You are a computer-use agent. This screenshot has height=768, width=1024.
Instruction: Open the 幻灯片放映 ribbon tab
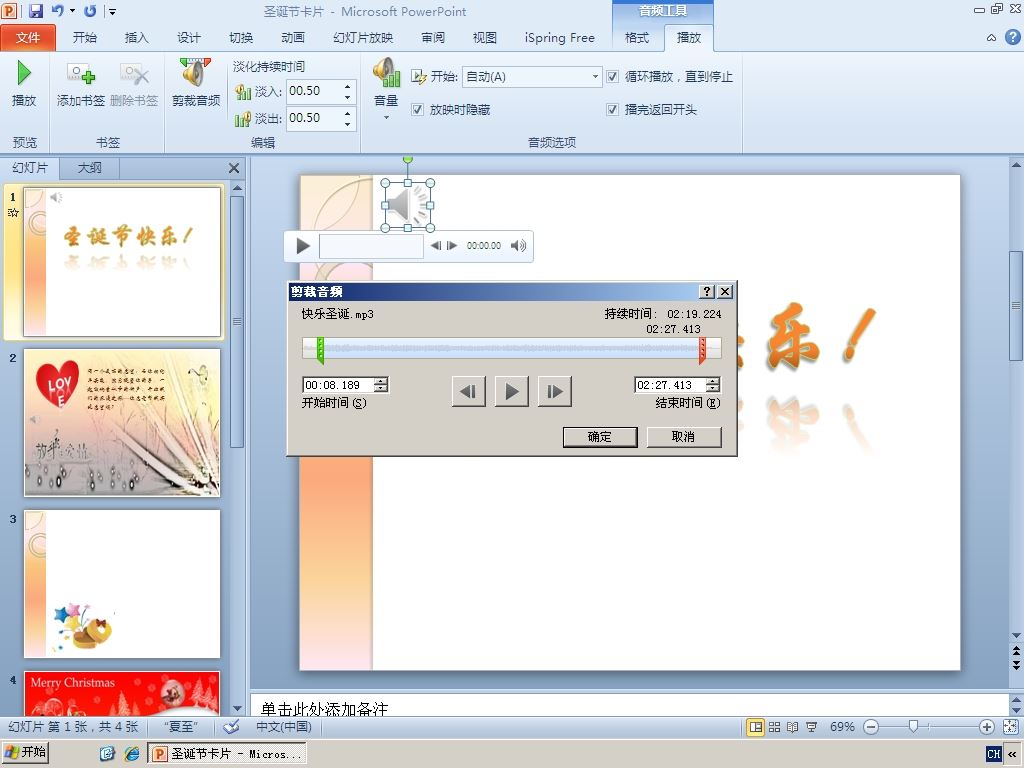click(363, 37)
